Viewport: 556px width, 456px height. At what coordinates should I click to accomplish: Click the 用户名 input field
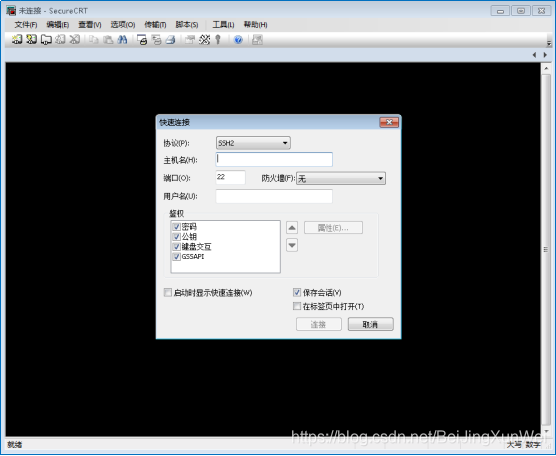pos(274,196)
